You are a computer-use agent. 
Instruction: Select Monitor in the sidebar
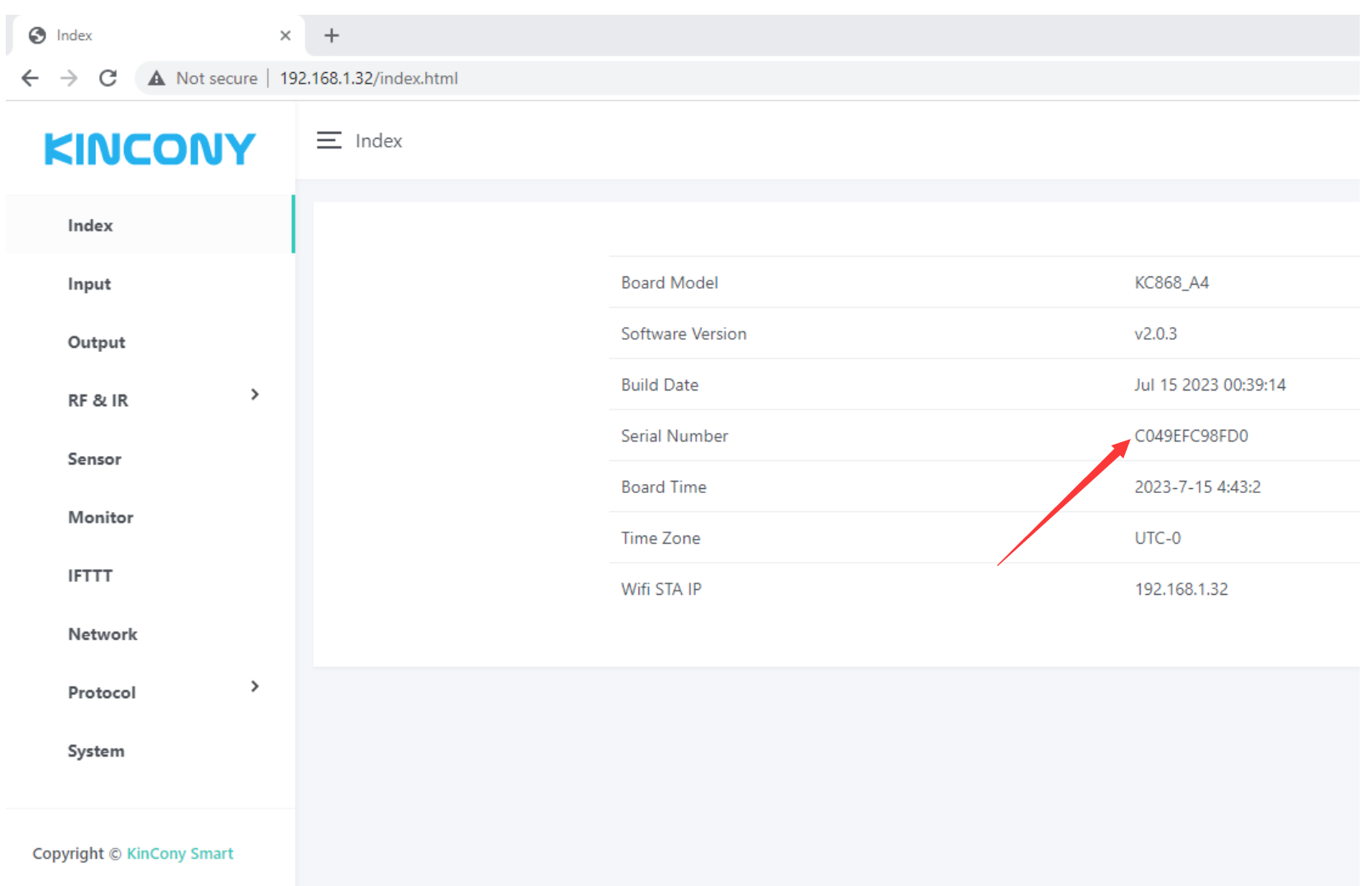coord(101,517)
